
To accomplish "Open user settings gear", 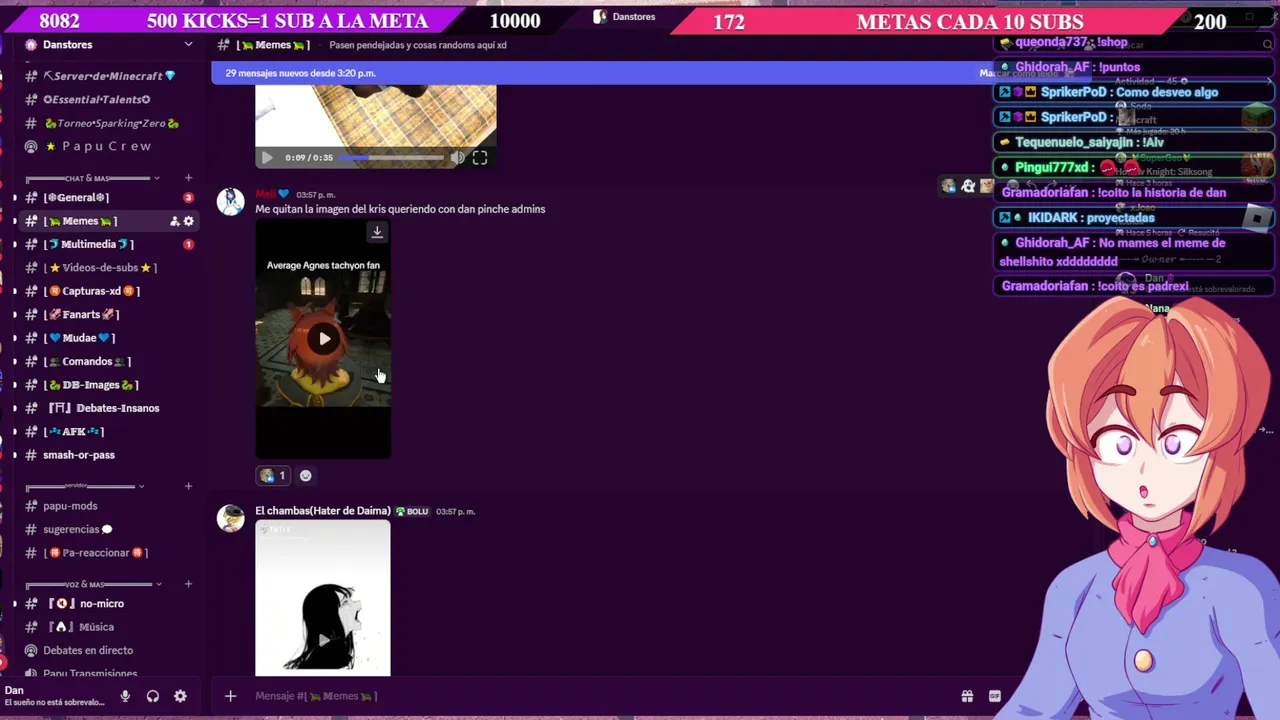I will (x=180, y=696).
